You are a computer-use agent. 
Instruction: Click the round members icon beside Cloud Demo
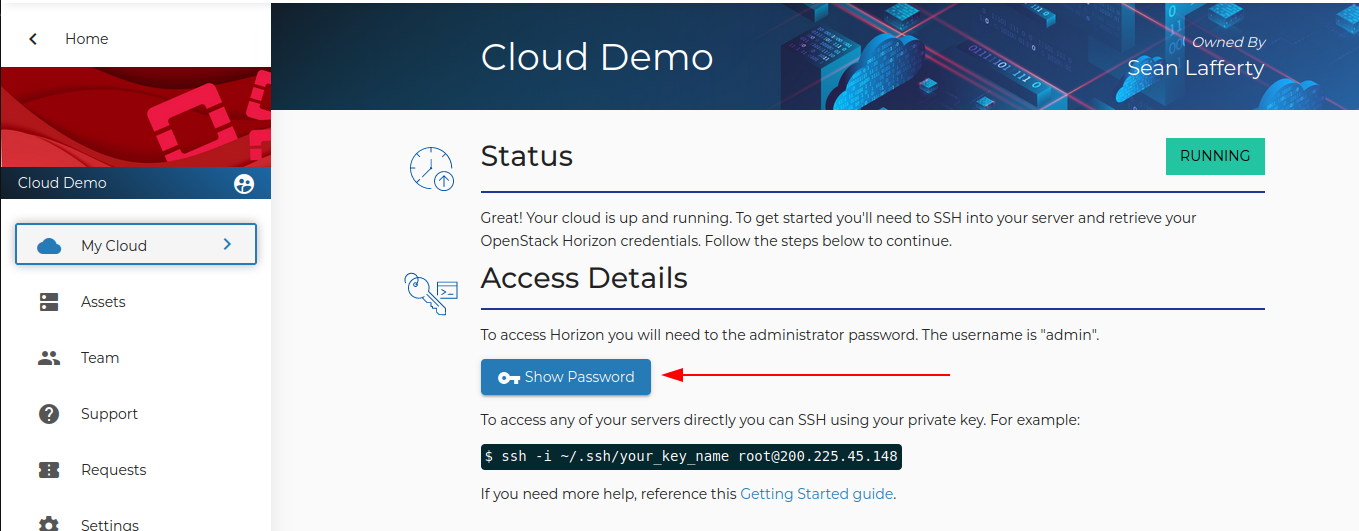pos(244,184)
